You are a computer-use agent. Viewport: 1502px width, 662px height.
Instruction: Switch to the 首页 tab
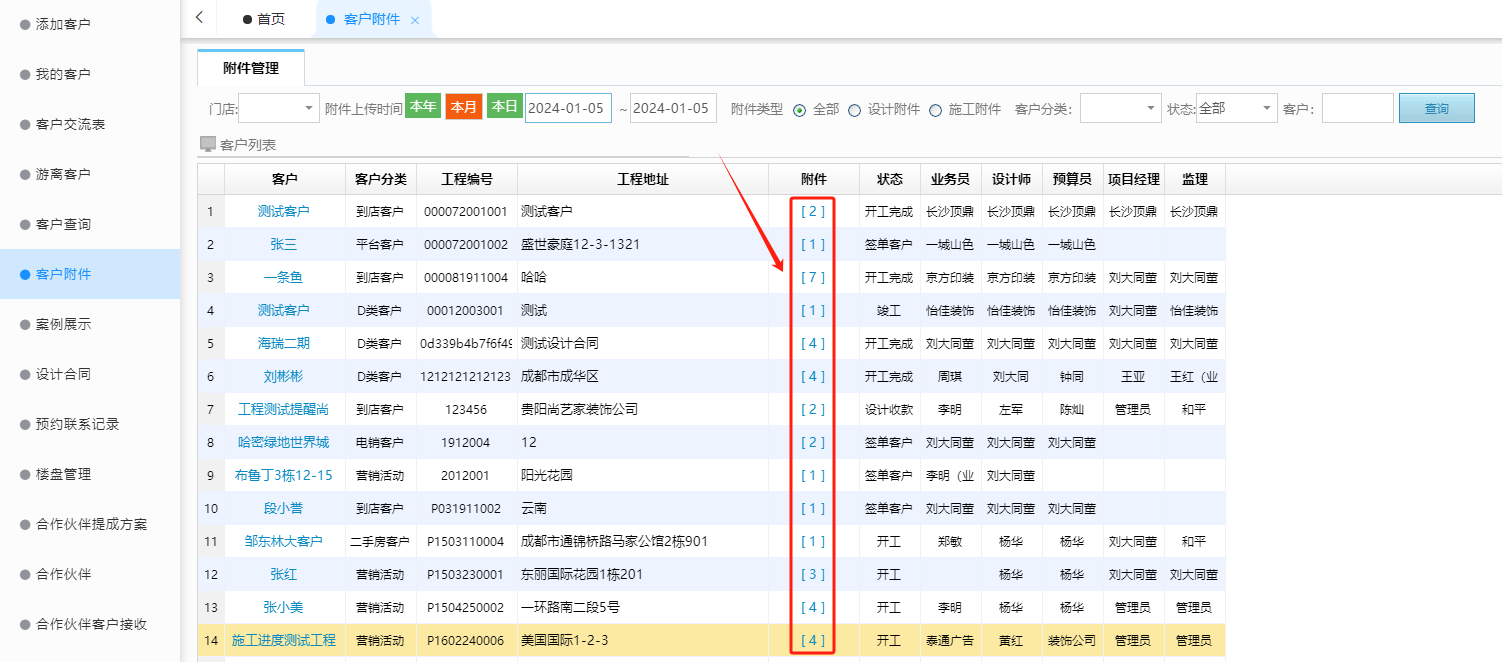click(264, 17)
